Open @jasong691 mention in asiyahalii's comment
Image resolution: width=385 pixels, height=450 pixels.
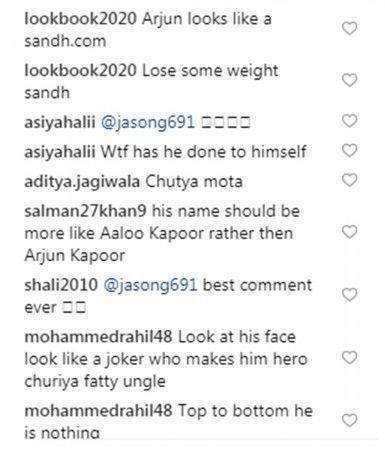click(x=148, y=123)
